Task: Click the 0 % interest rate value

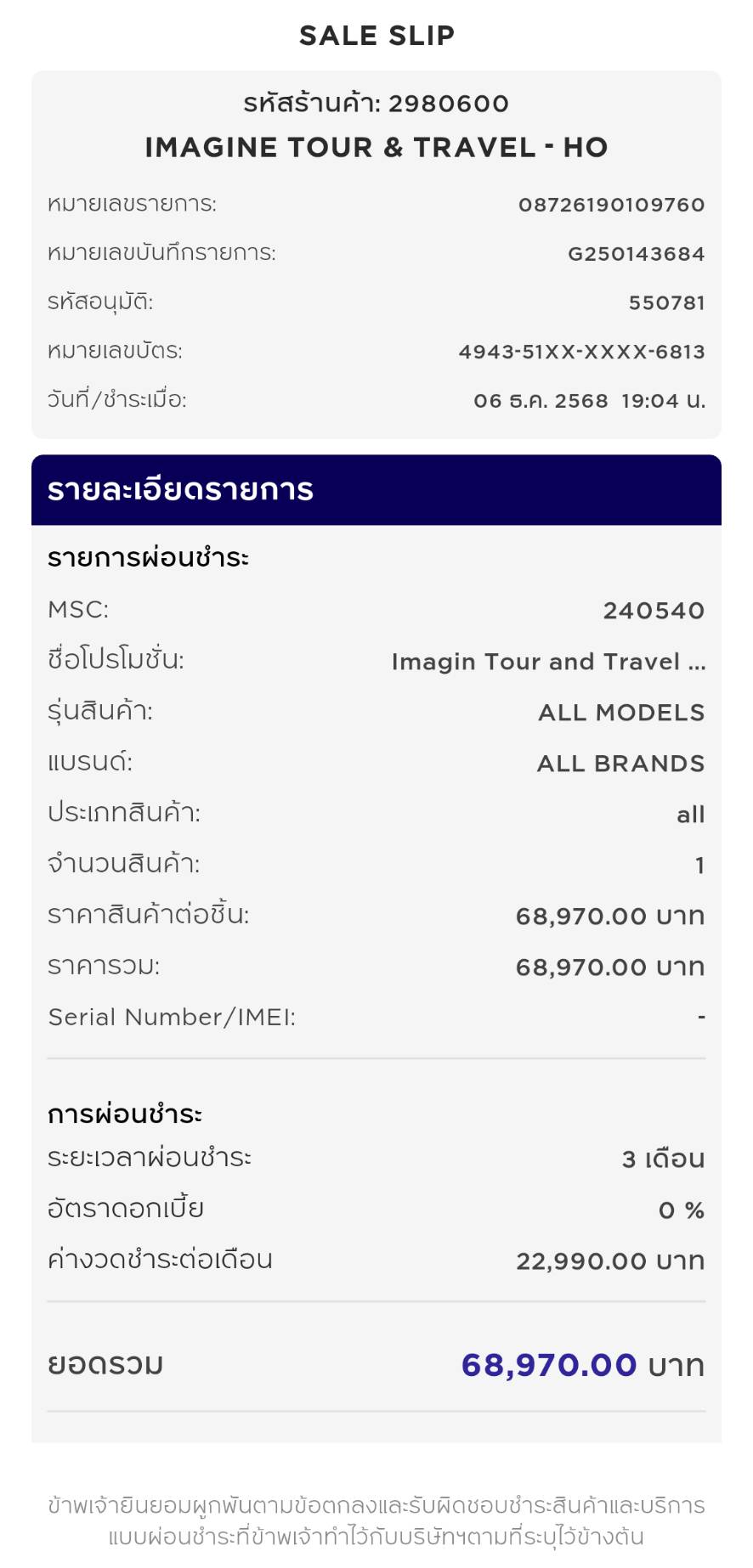Action: pos(681,1210)
